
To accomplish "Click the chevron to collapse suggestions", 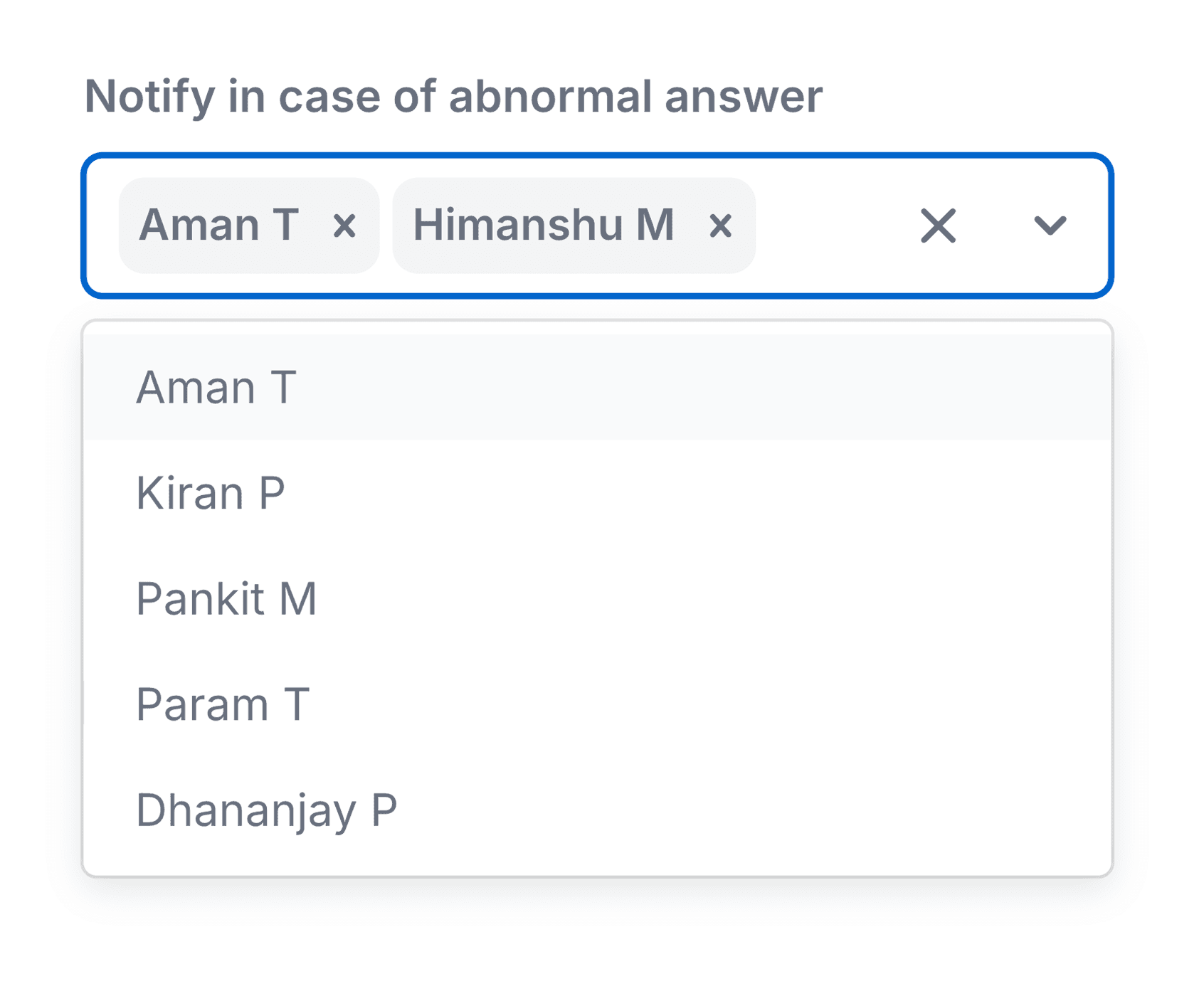I will pyautogui.click(x=1049, y=226).
